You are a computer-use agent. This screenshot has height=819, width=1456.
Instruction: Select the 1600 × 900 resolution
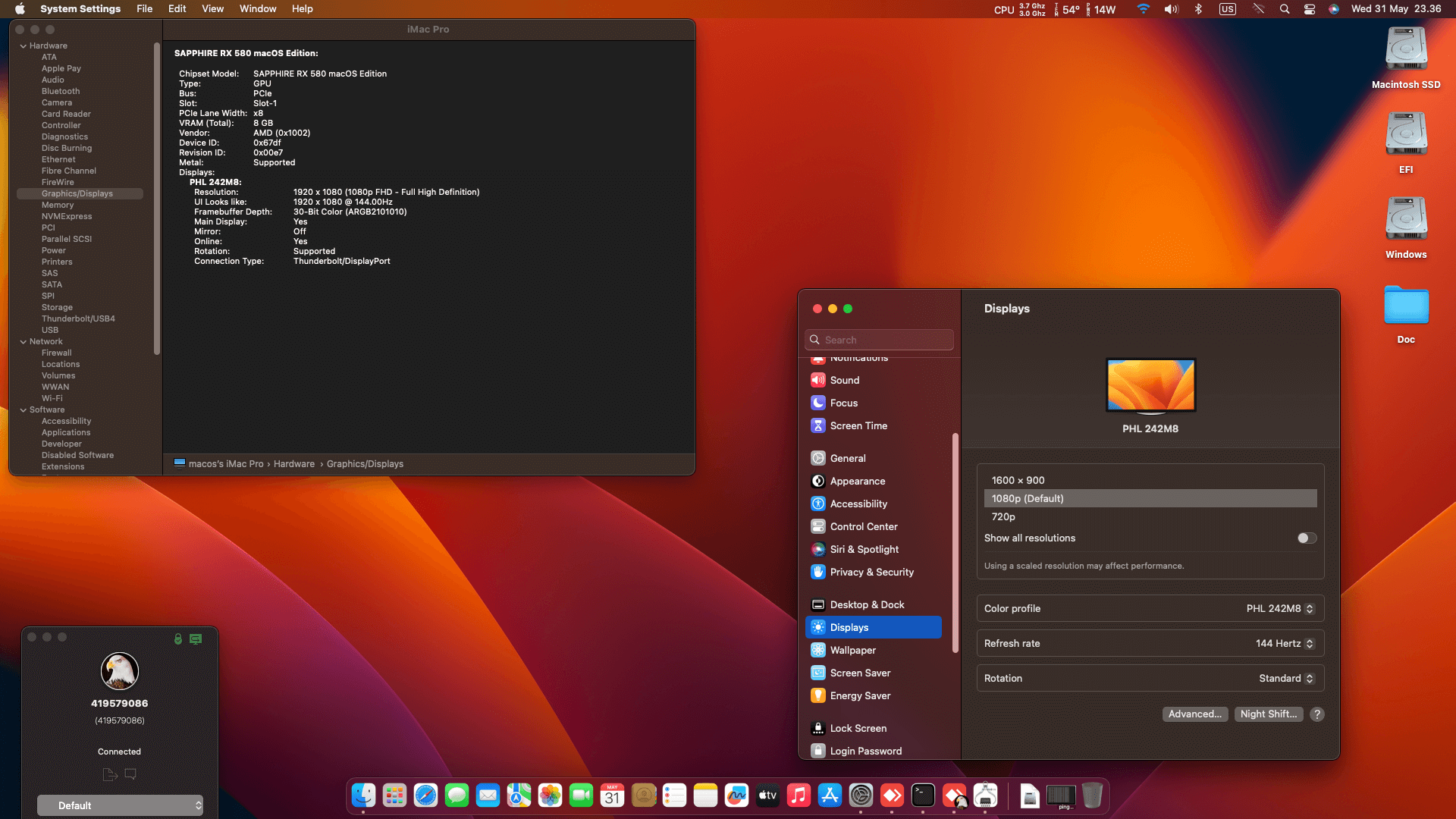1018,479
